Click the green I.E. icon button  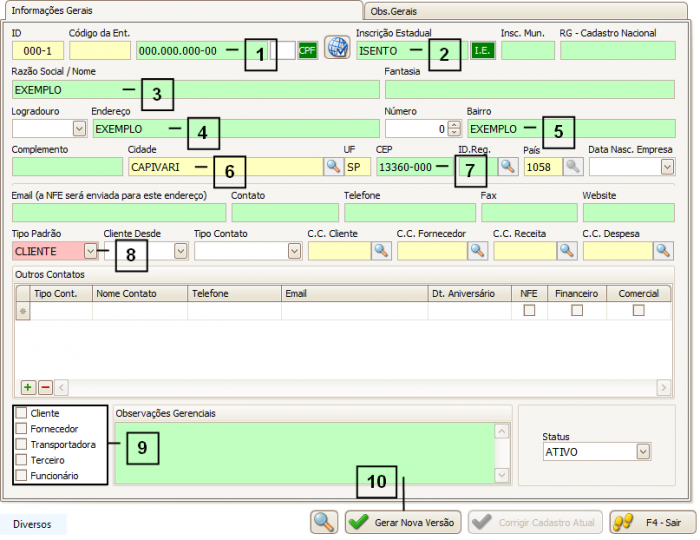(x=483, y=50)
